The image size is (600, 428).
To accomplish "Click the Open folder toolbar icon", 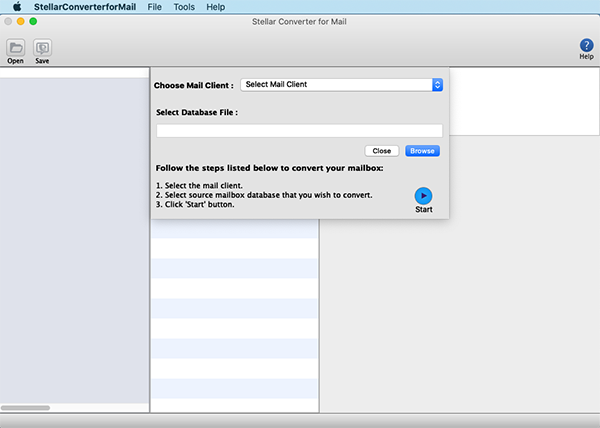I will point(16,48).
